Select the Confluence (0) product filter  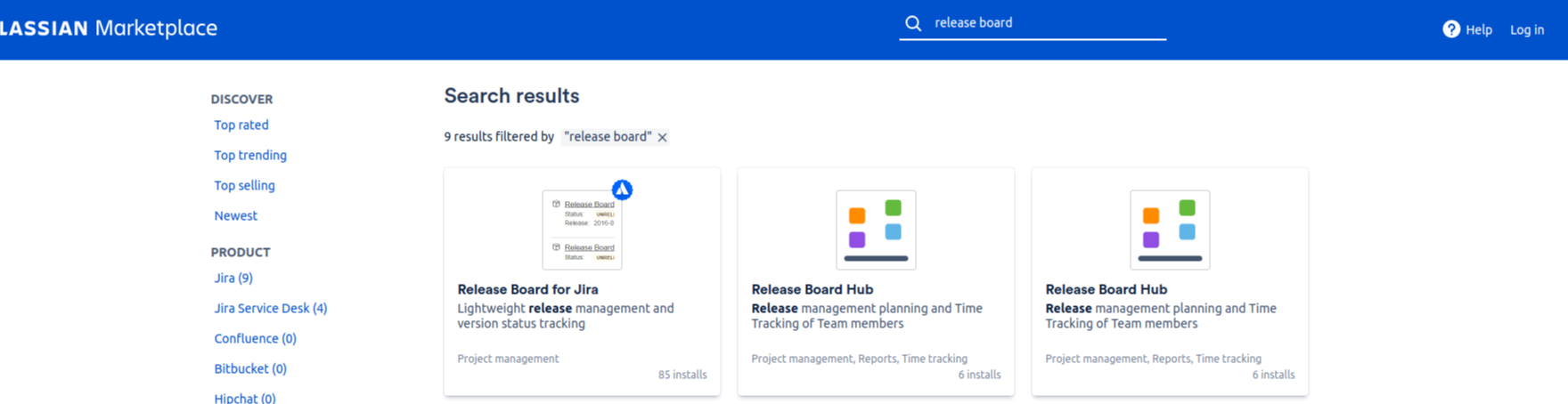click(255, 339)
